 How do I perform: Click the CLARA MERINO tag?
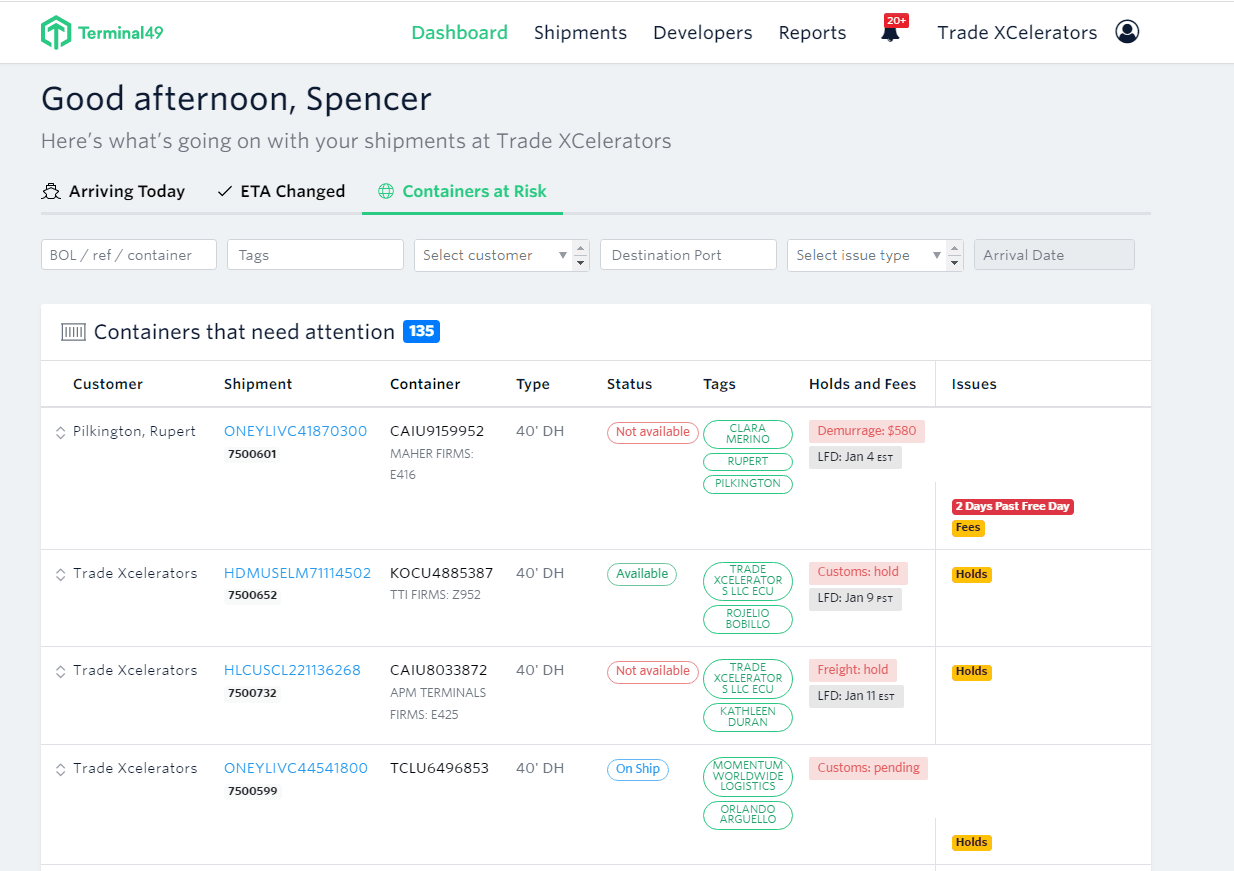[748, 433]
